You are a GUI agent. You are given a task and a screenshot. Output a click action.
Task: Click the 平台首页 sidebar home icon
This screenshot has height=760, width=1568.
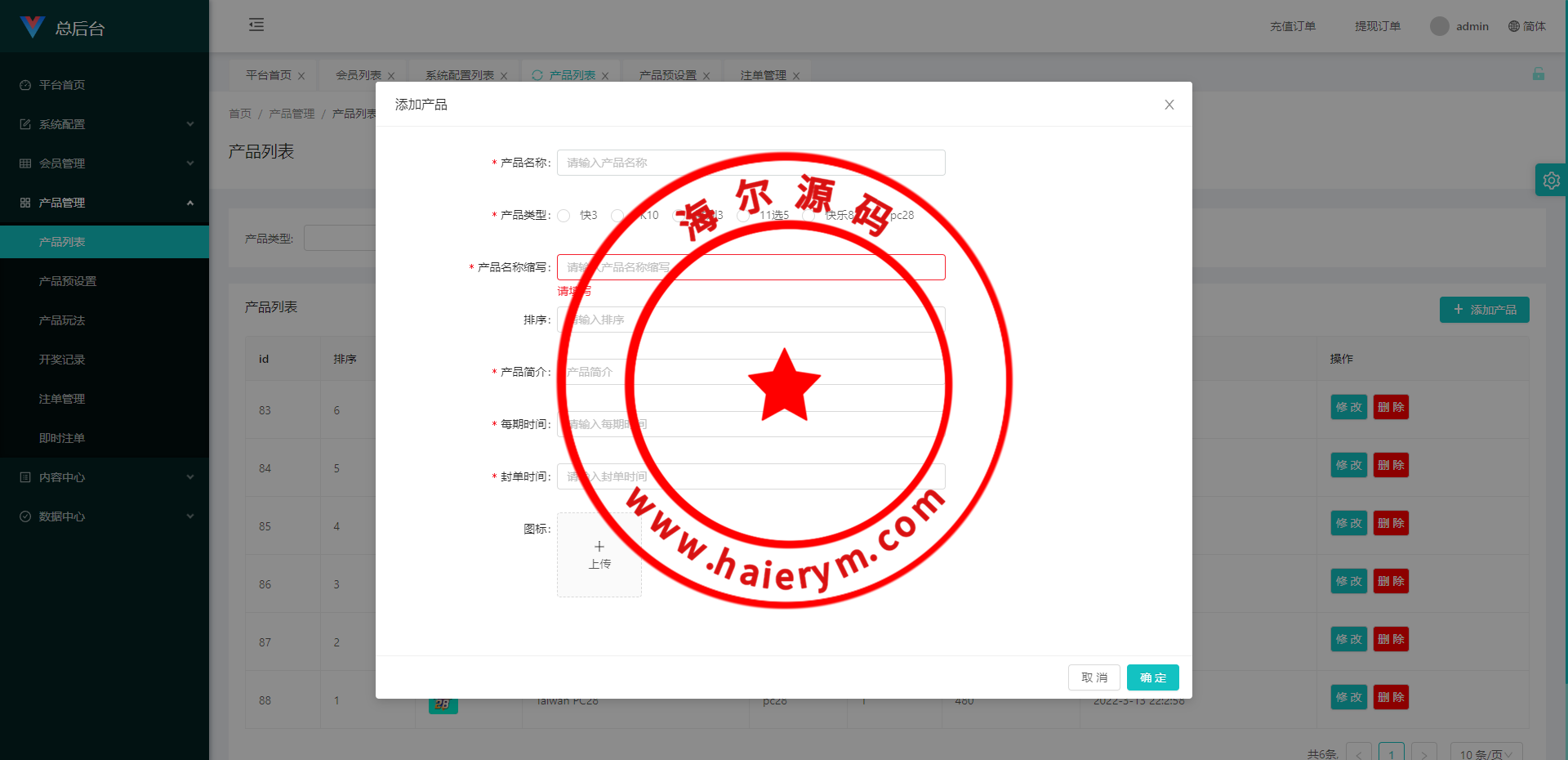pyautogui.click(x=25, y=85)
